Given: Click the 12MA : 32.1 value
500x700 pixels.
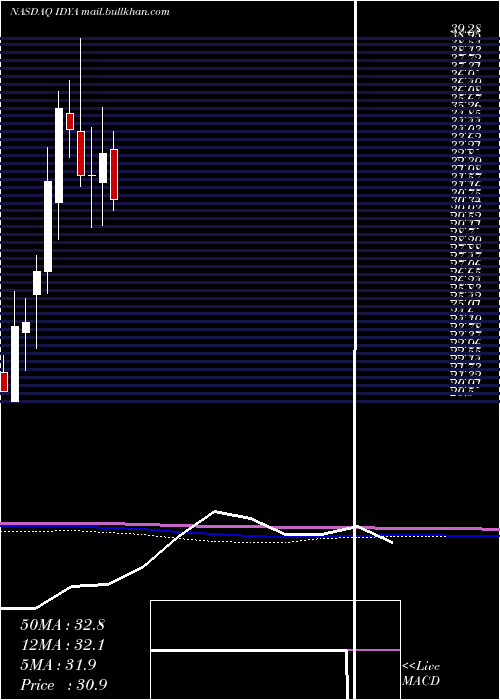Looking at the screenshot, I should [x=62, y=645].
